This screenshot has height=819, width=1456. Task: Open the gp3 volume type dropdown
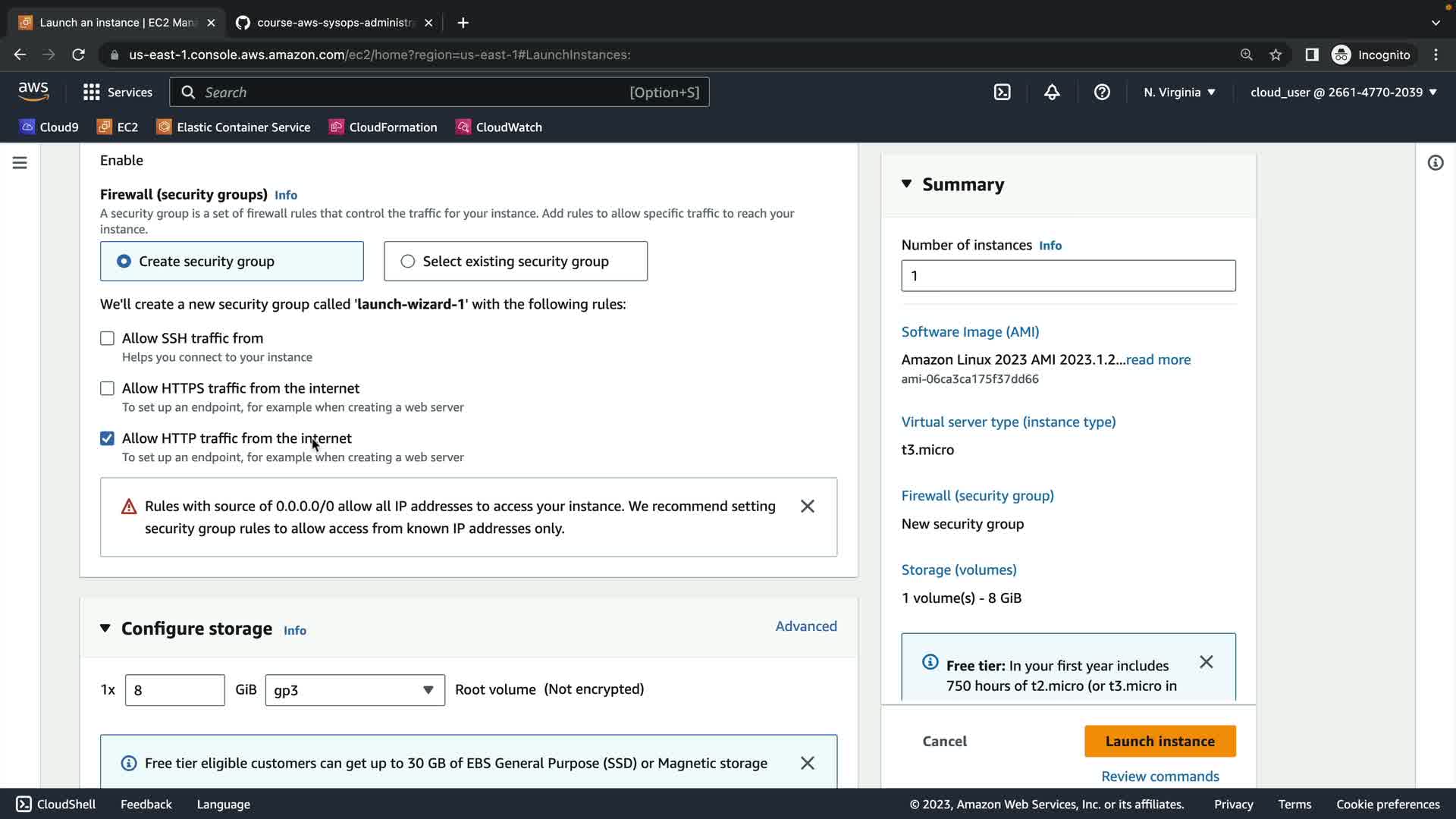pyautogui.click(x=354, y=690)
